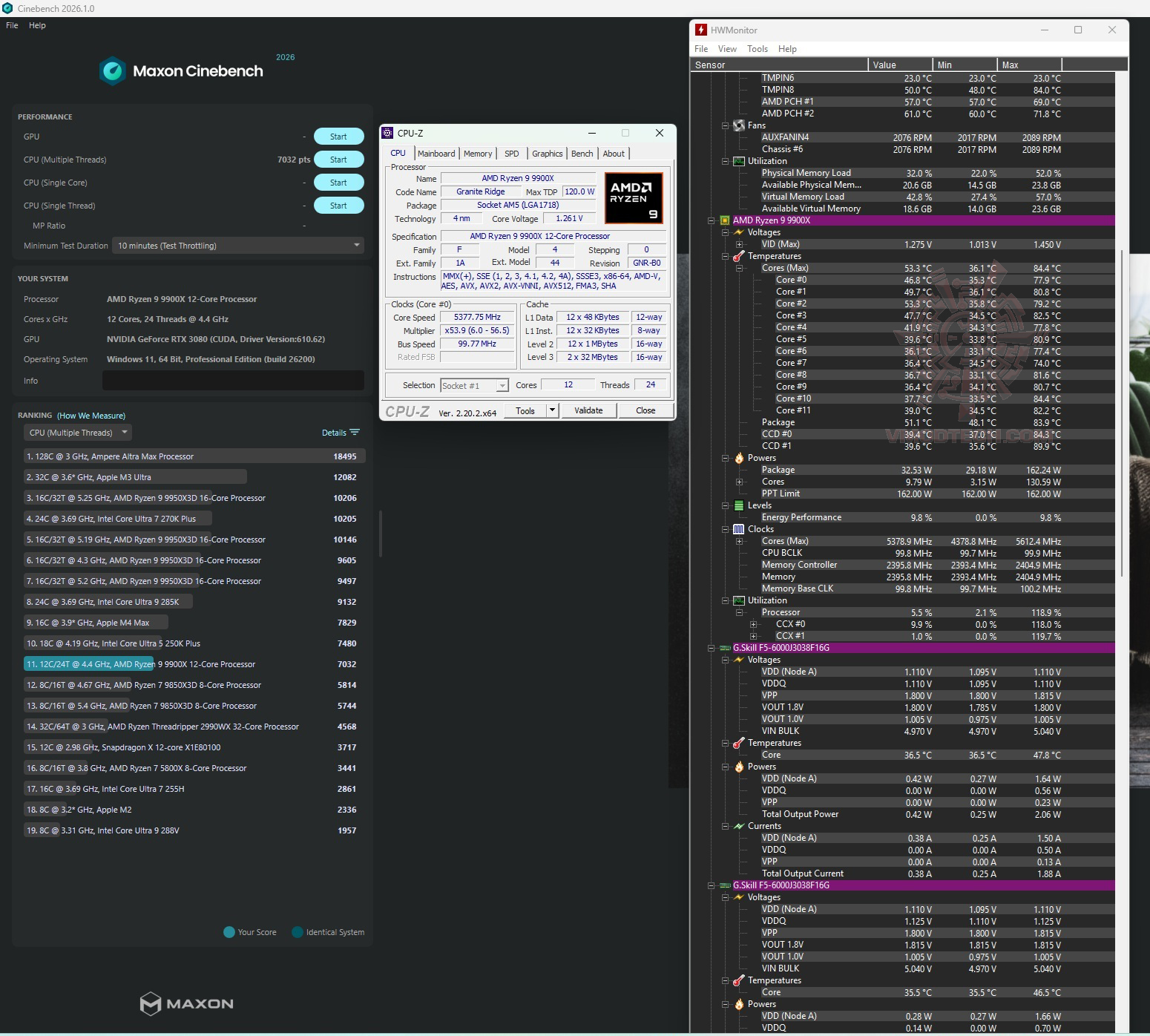
Task: Start the CPU (Single Thread) test
Action: 338,206
